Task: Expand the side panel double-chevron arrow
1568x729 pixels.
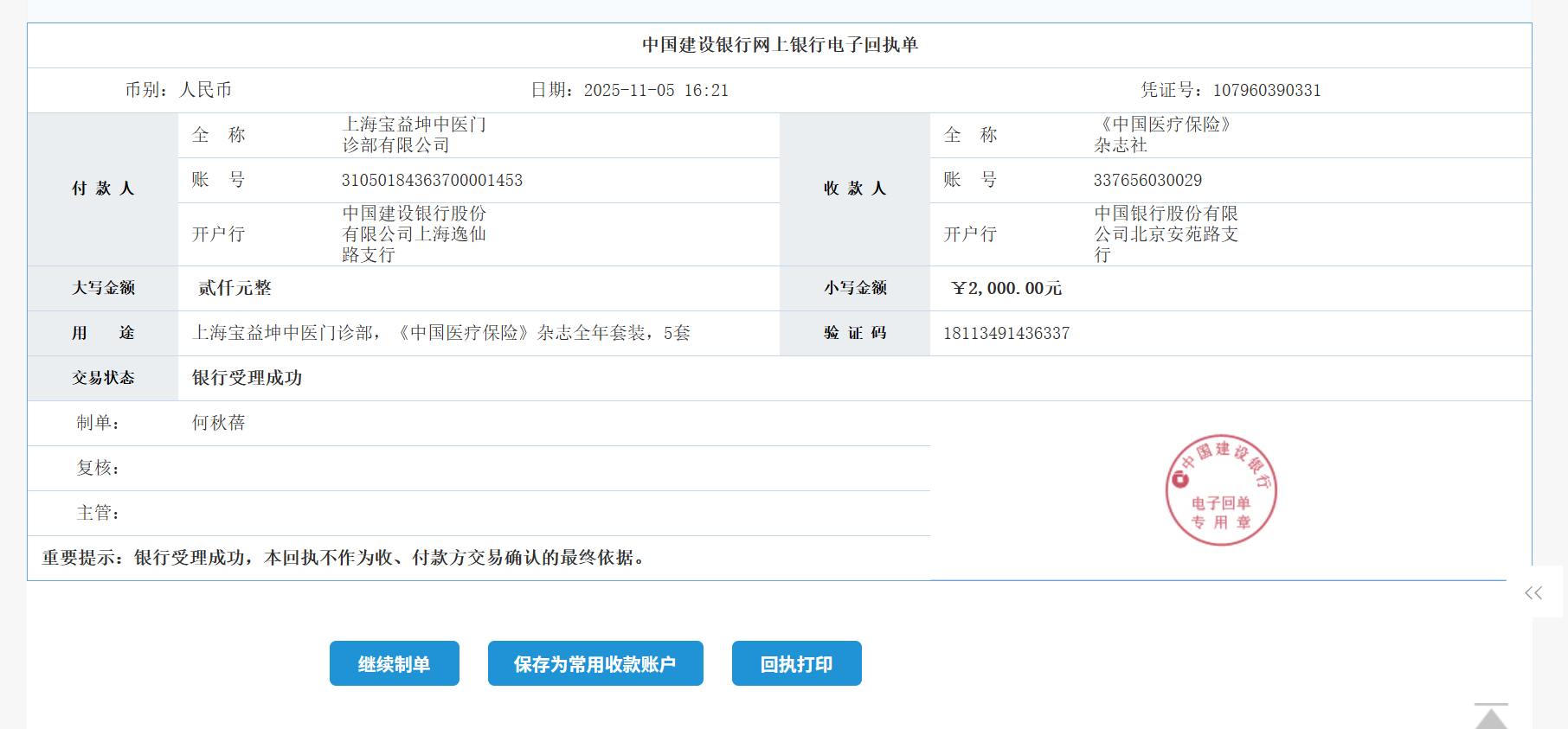Action: [x=1533, y=592]
